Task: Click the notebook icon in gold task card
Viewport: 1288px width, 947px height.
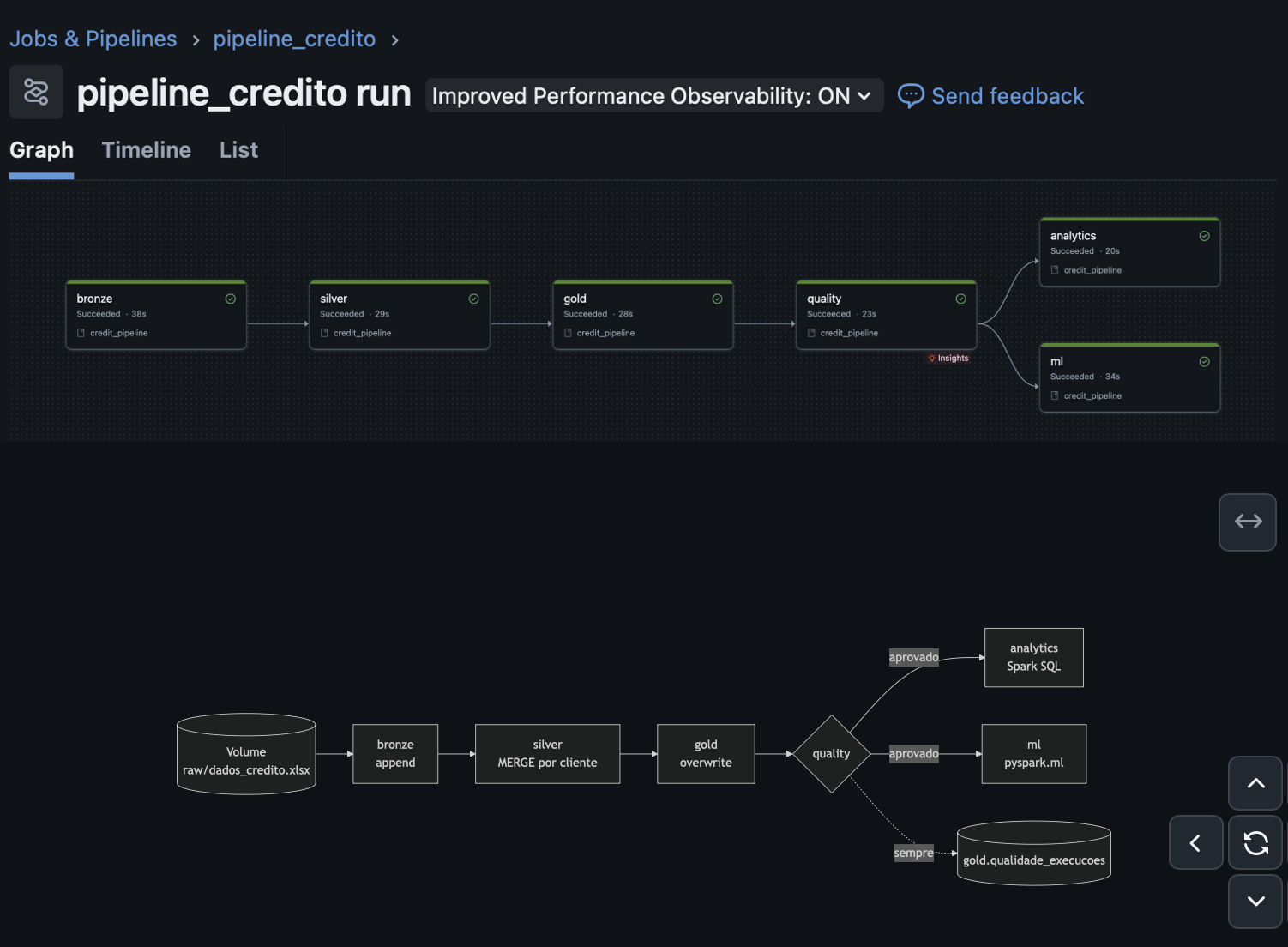Action: (x=569, y=333)
